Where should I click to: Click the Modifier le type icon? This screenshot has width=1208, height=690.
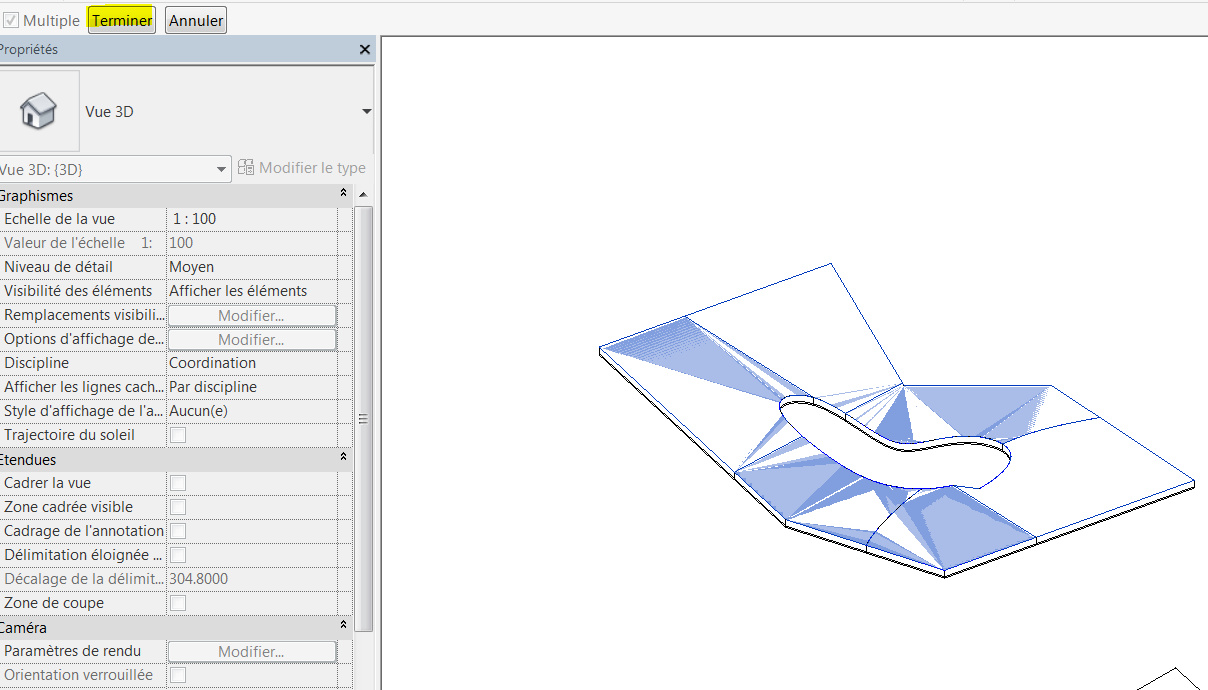[x=246, y=168]
